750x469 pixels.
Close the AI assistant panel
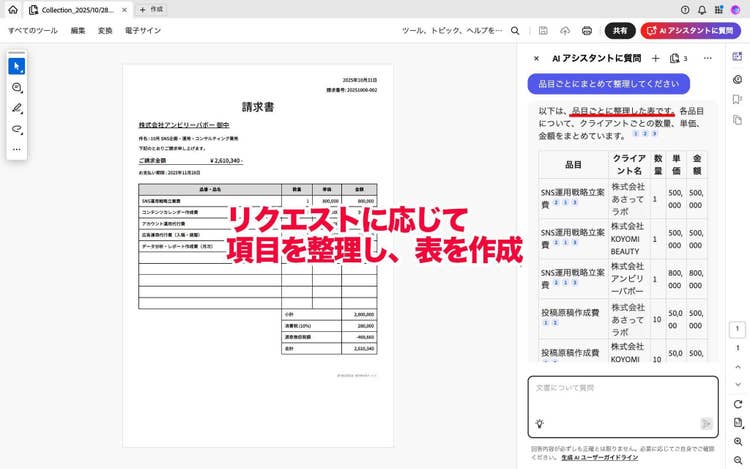536,59
